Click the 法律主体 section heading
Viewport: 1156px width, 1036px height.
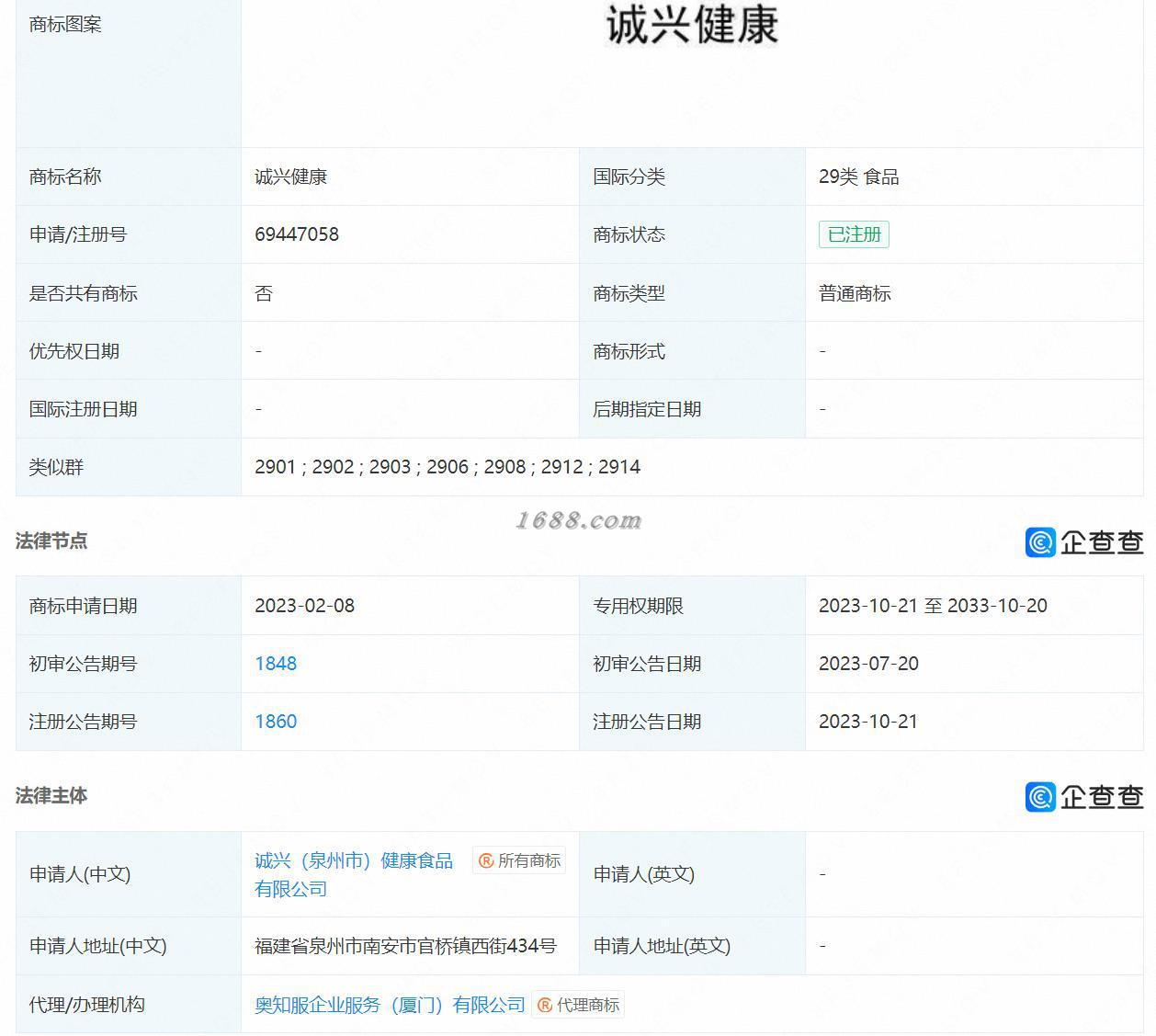click(51, 795)
